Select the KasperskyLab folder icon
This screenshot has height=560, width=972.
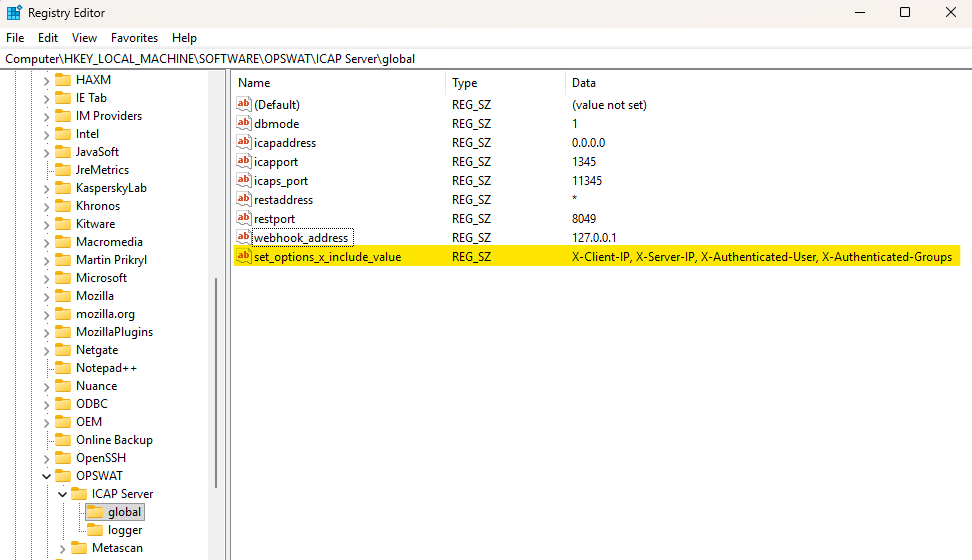click(x=64, y=188)
